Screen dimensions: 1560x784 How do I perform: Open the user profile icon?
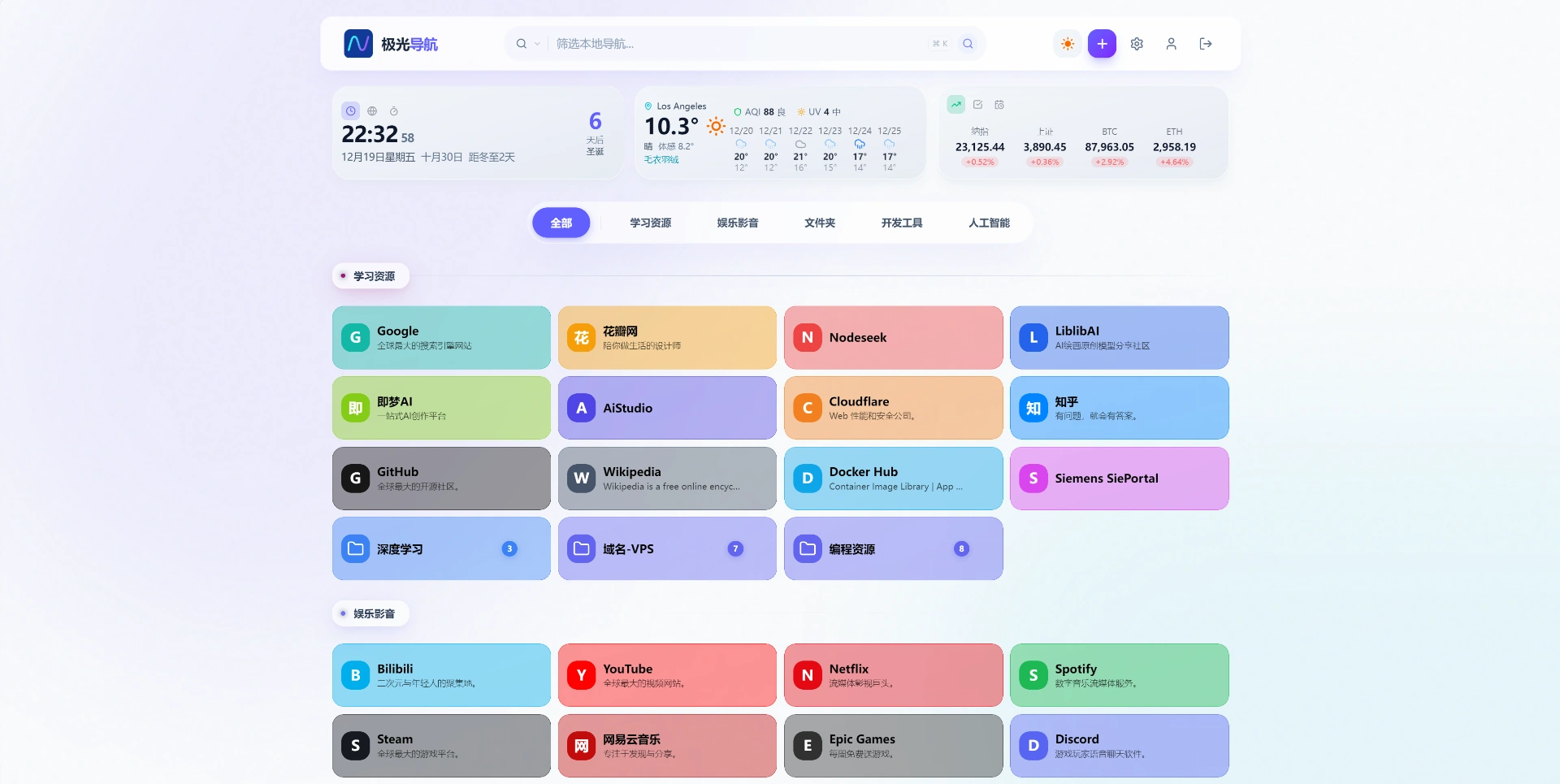coord(1171,44)
